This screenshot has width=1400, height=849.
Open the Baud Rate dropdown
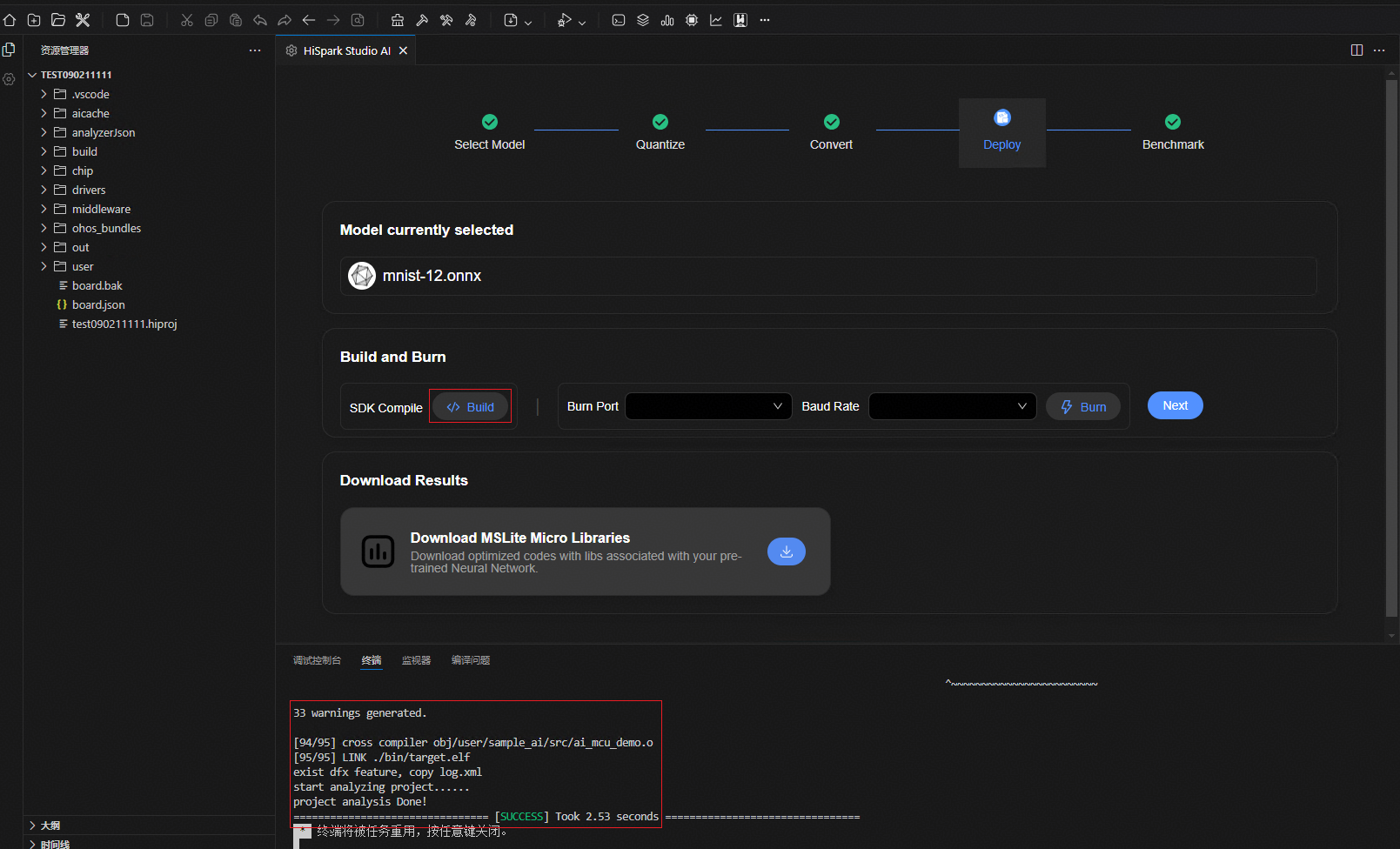pyautogui.click(x=952, y=406)
